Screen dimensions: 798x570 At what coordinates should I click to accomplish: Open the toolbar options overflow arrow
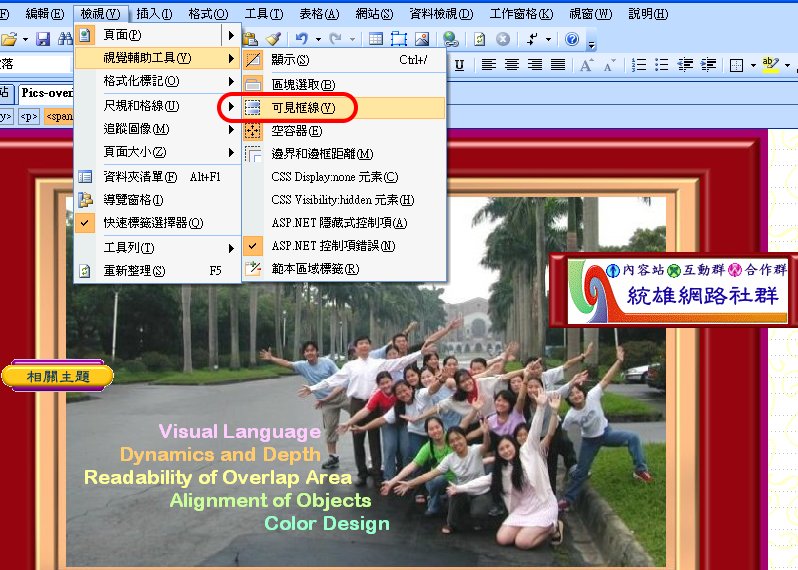[x=591, y=45]
